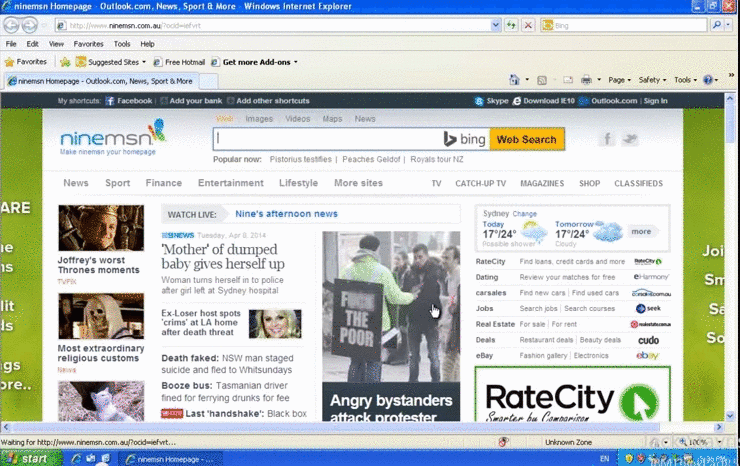Click Sign In link
Image resolution: width=740 pixels, height=466 pixels.
(655, 101)
